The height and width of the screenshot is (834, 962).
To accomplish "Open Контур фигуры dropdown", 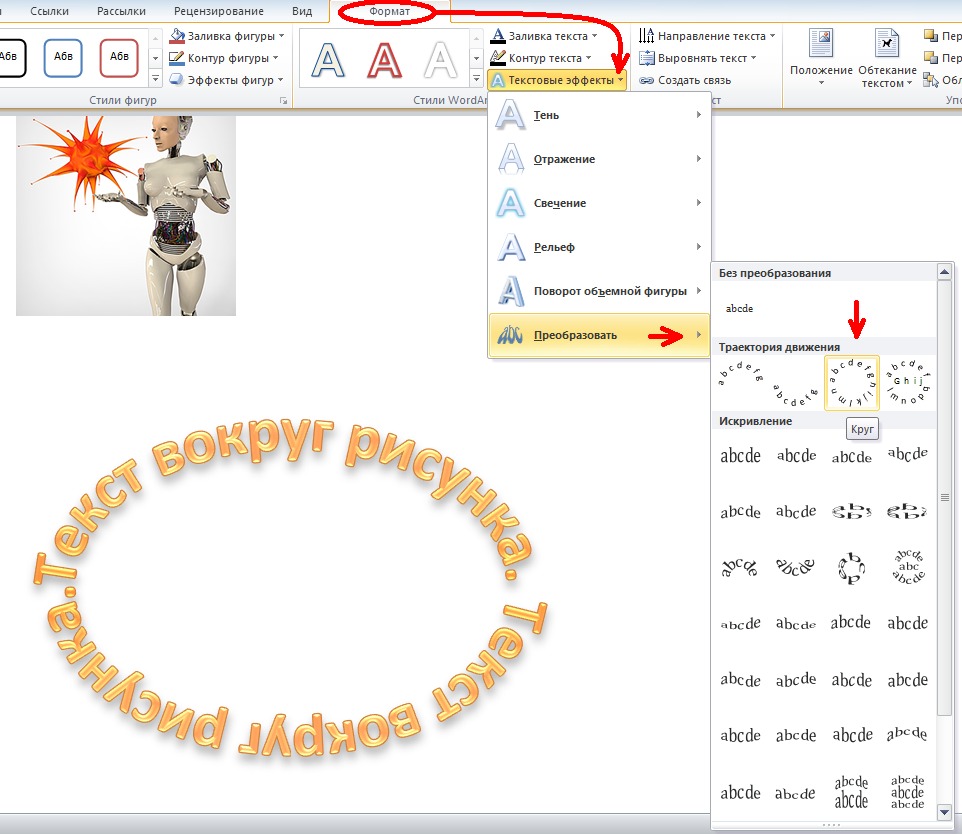I will [x=224, y=58].
